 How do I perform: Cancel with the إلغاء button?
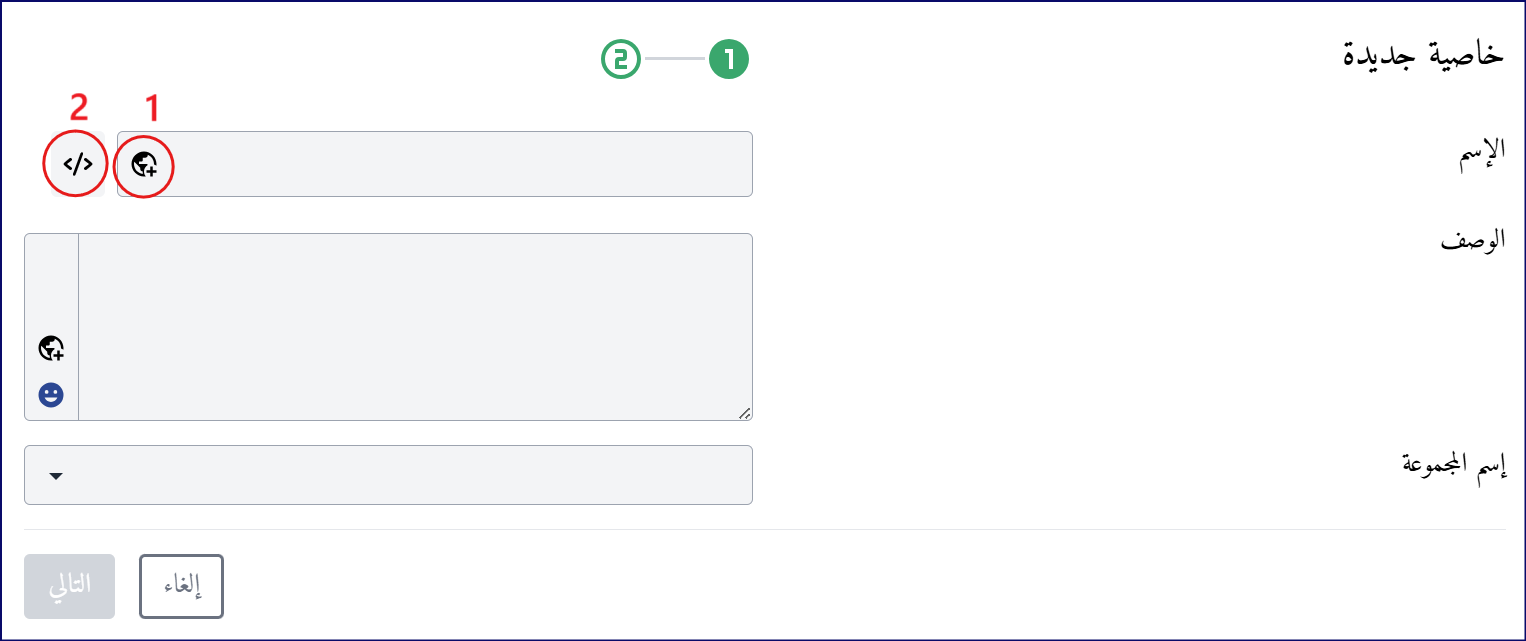[181, 586]
